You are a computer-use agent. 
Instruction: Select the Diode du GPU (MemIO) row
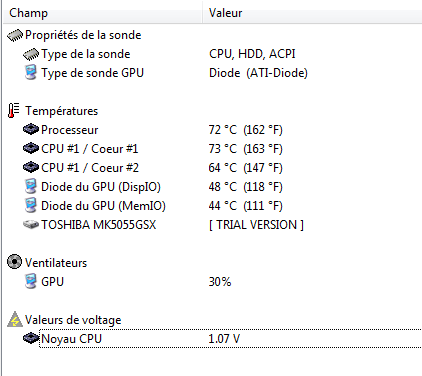click(x=212, y=206)
